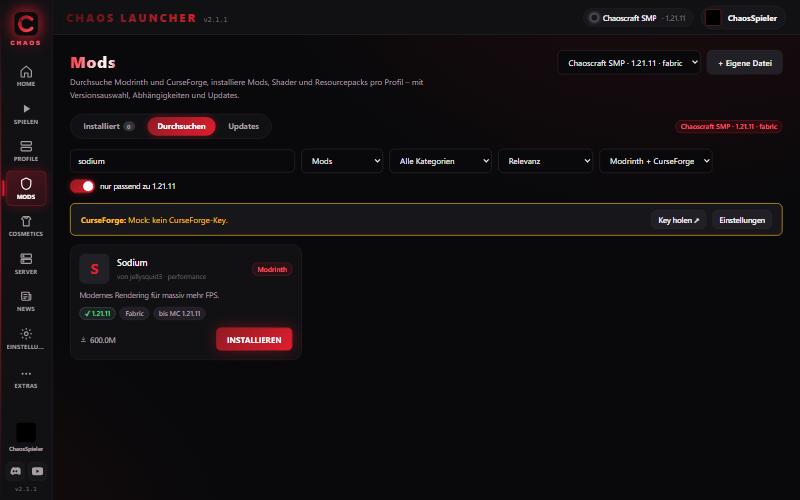
Task: Install the Sodium mod
Action: (254, 339)
